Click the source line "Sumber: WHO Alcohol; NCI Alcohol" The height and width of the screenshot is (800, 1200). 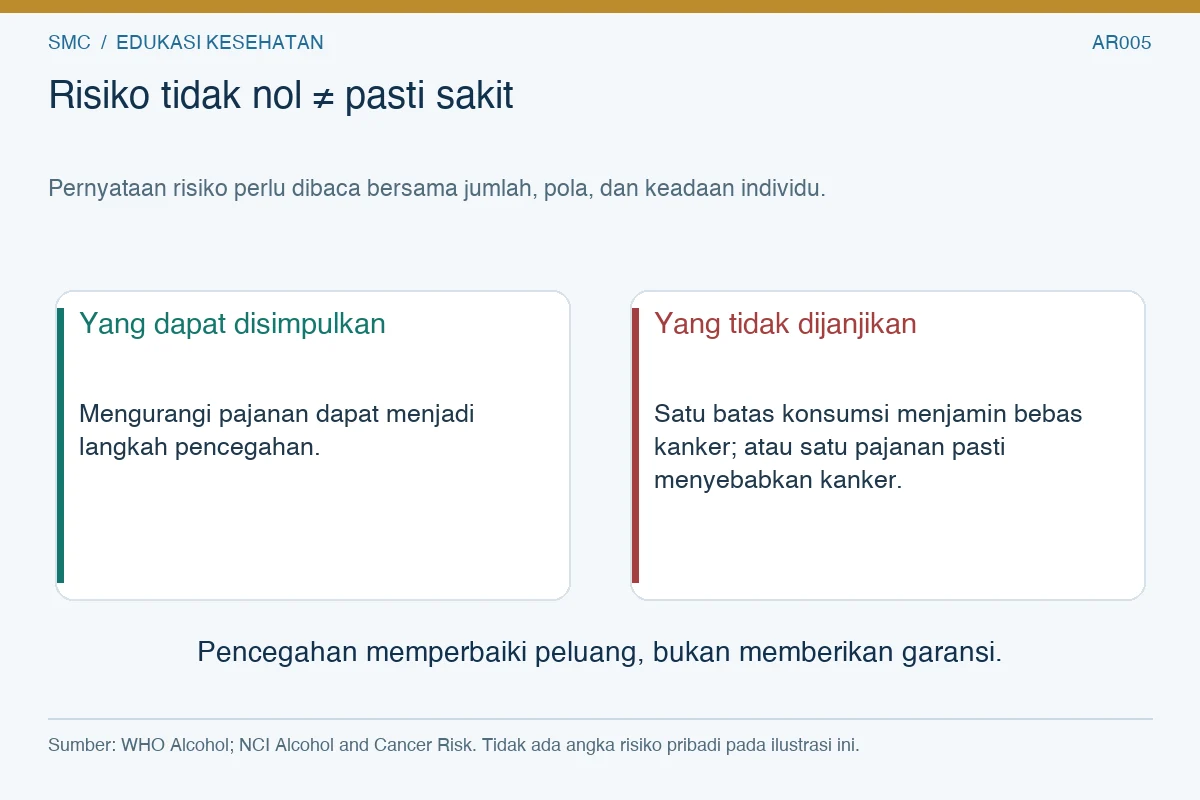(x=454, y=745)
